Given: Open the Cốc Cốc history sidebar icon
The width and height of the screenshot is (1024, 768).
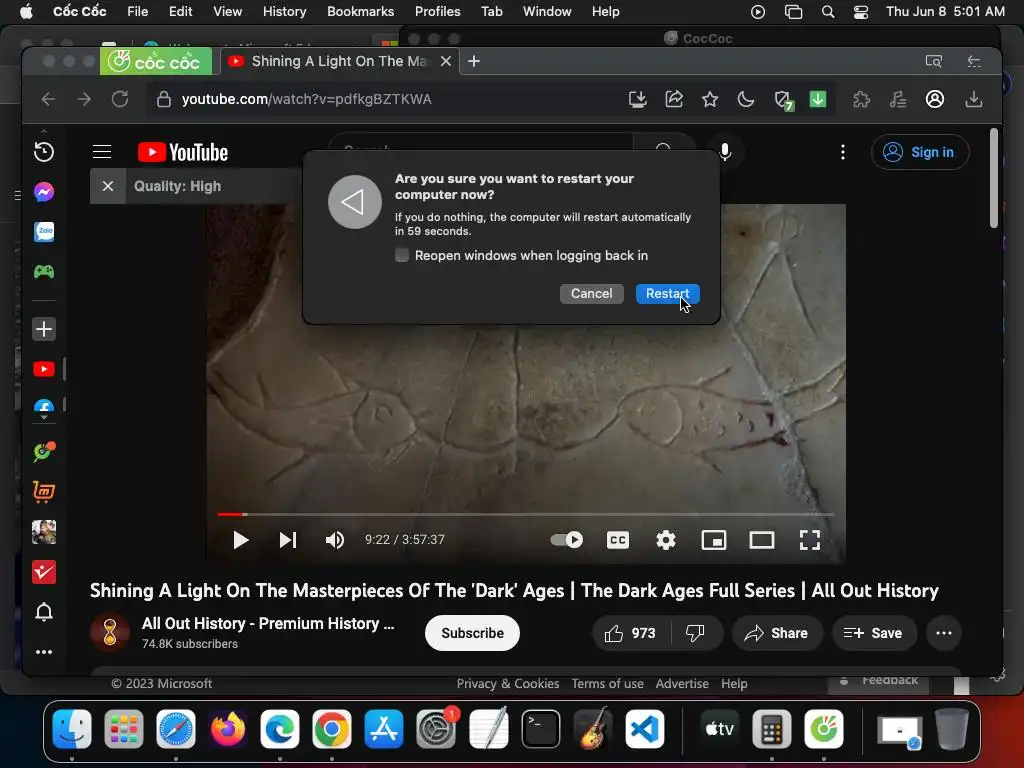Looking at the screenshot, I should pyautogui.click(x=44, y=152).
